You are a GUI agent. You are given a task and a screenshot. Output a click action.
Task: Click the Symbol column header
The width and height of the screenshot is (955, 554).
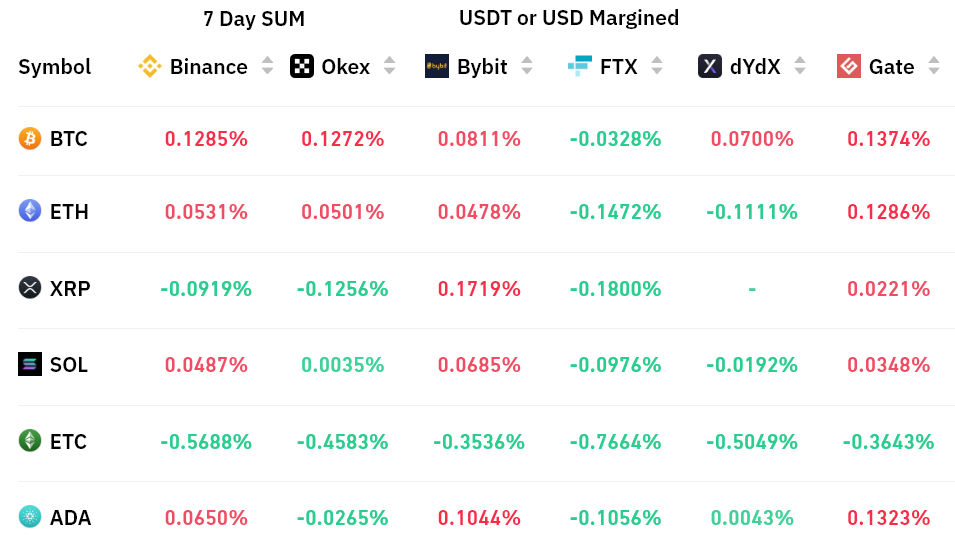tap(55, 67)
